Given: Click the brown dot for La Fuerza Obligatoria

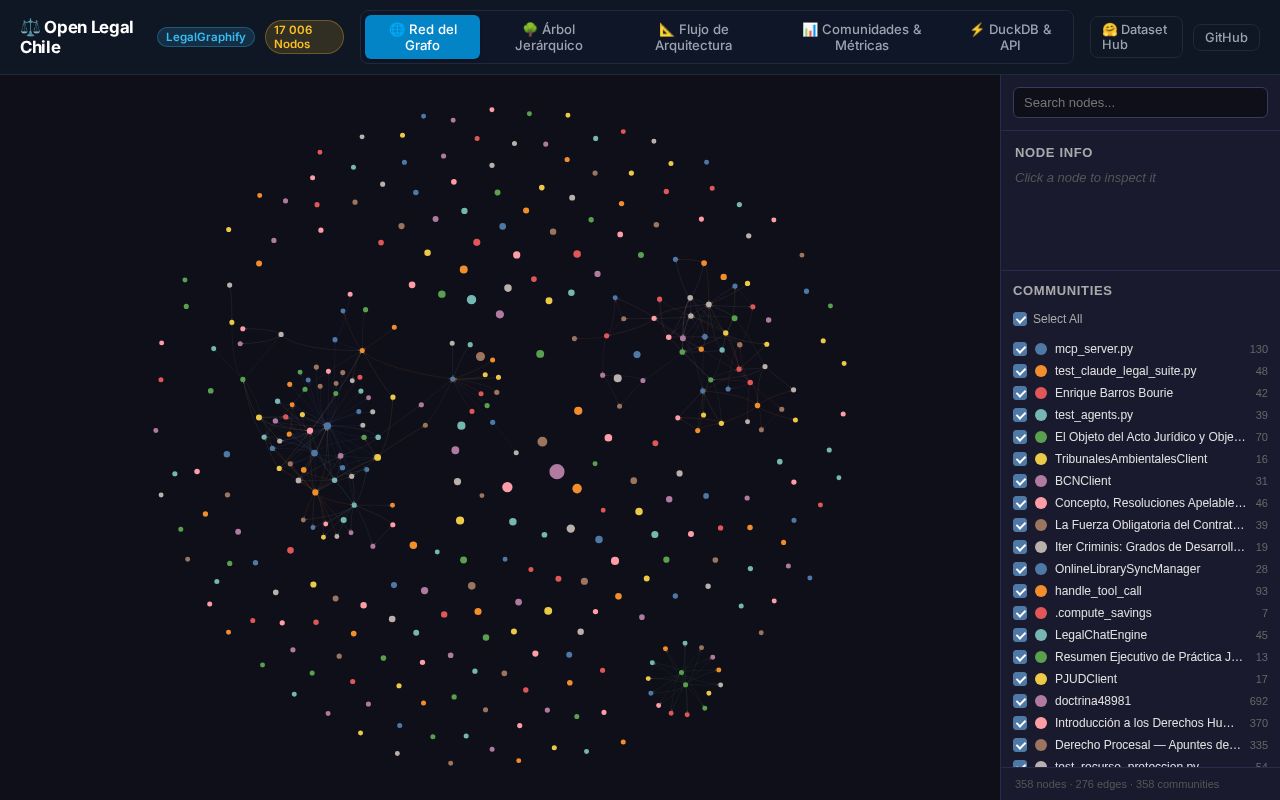Looking at the screenshot, I should pos(1041,525).
